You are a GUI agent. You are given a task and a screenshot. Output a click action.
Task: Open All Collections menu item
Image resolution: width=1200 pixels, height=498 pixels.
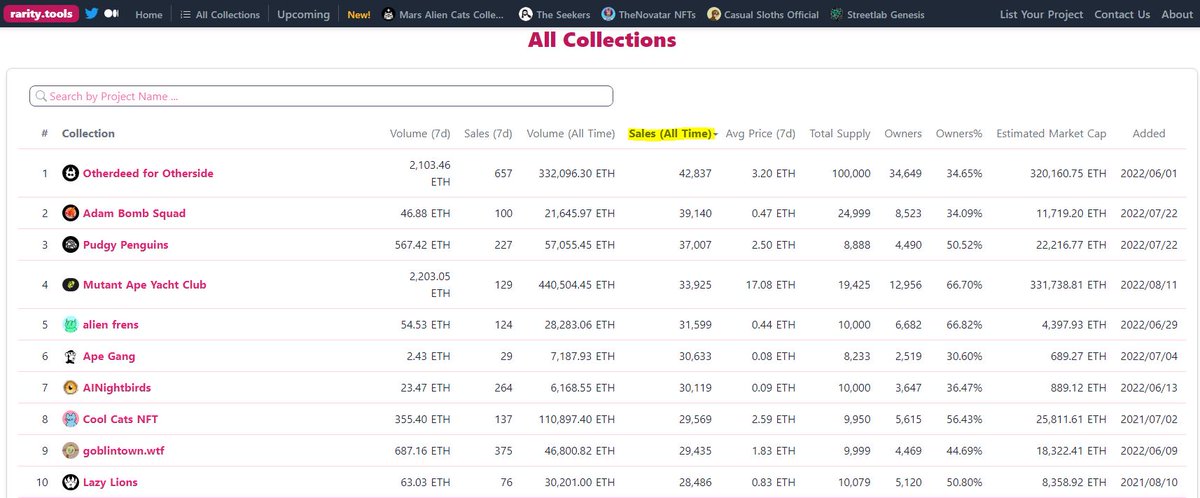(220, 15)
